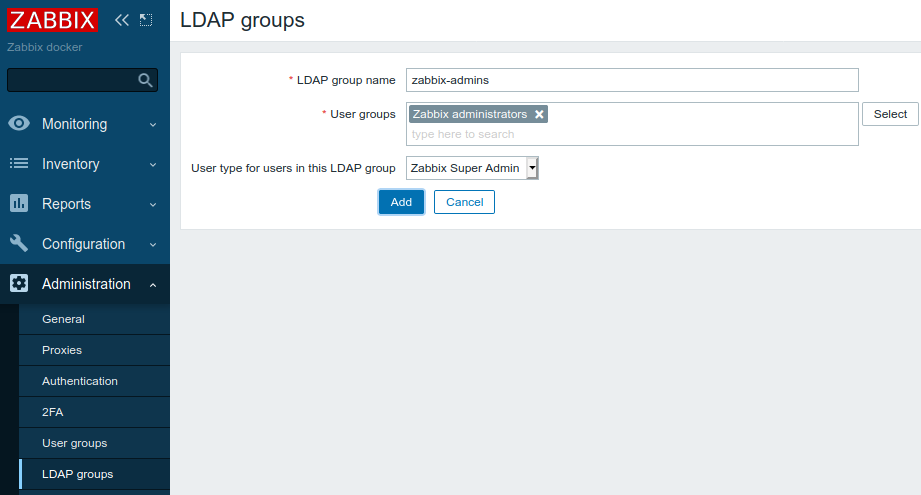
Task: Focus the LDAP group name field
Action: [632, 80]
